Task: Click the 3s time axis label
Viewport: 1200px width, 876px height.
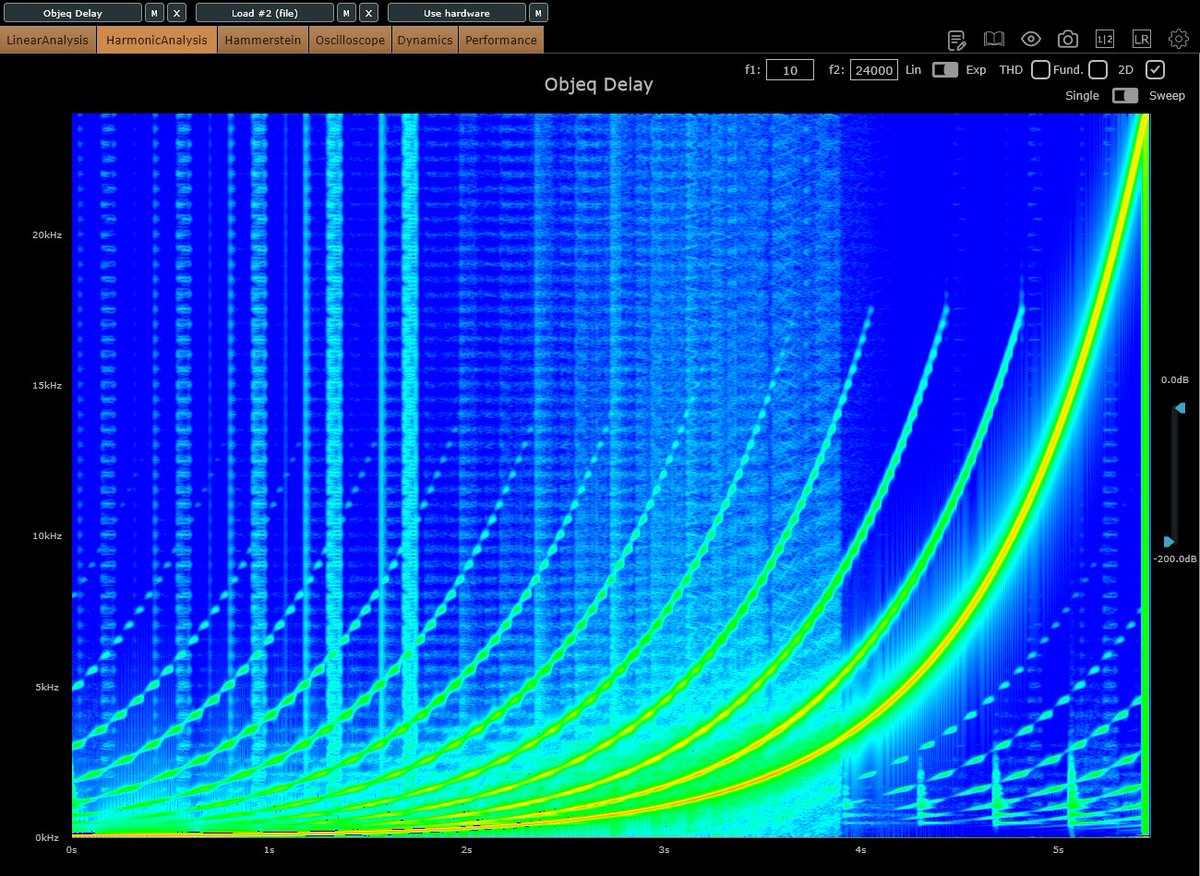Action: tap(665, 850)
